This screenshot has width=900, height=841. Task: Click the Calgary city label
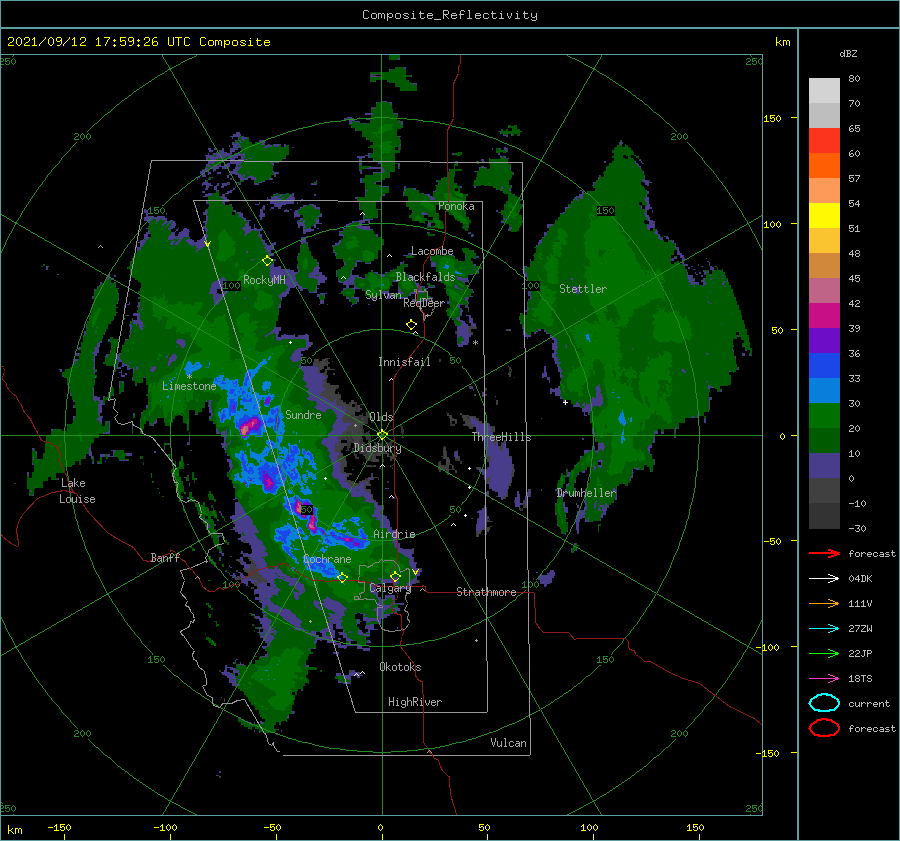390,588
